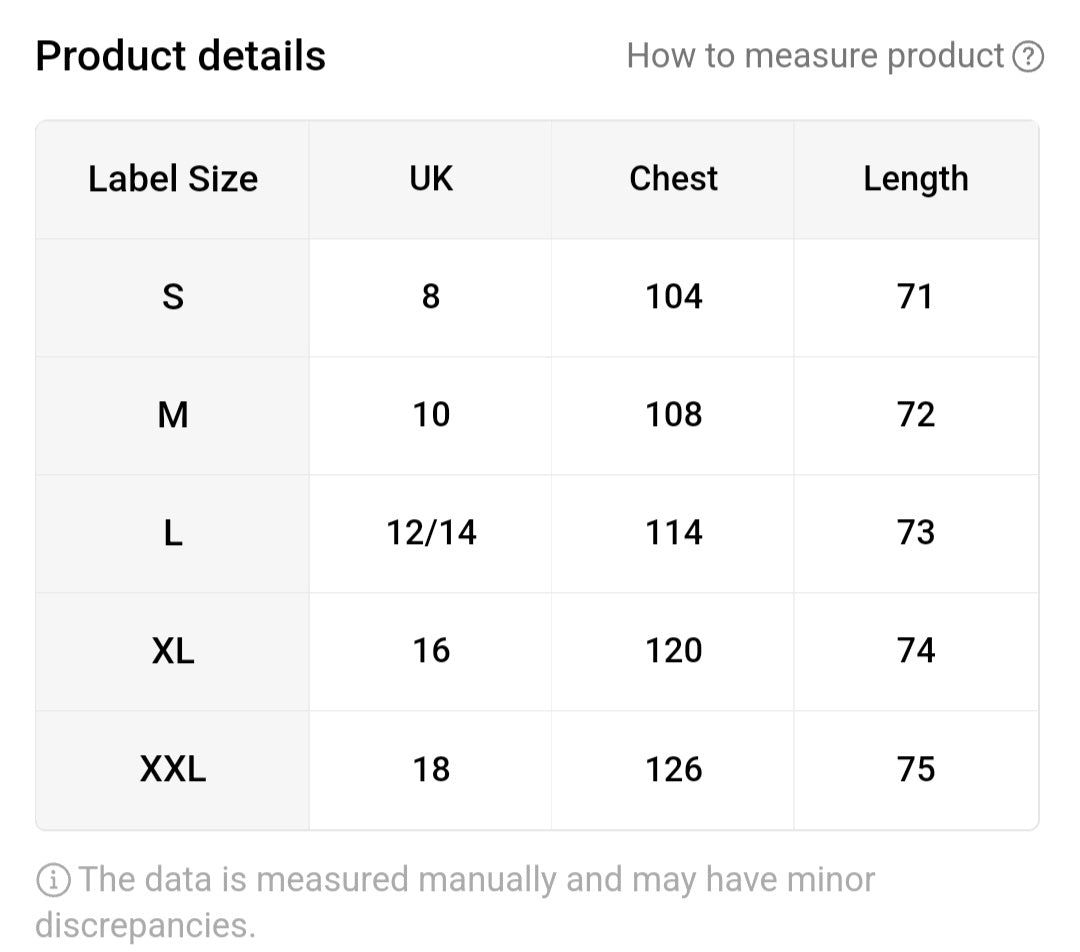The width and height of the screenshot is (1080, 952).
Task: Select the L size row label
Action: point(173,533)
